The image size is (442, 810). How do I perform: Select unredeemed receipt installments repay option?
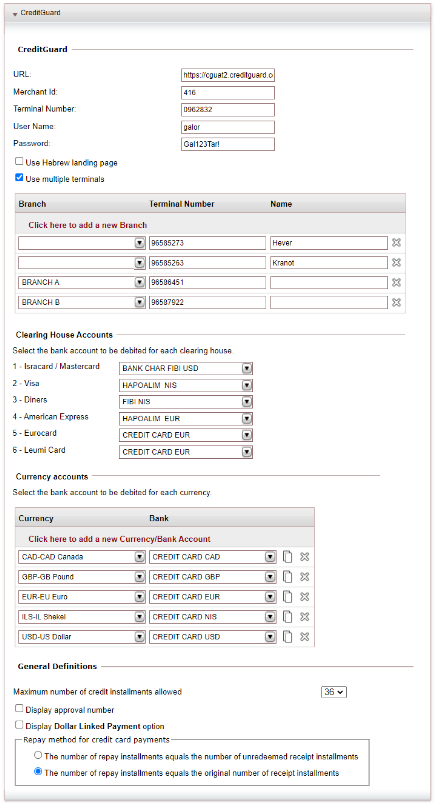click(x=38, y=755)
